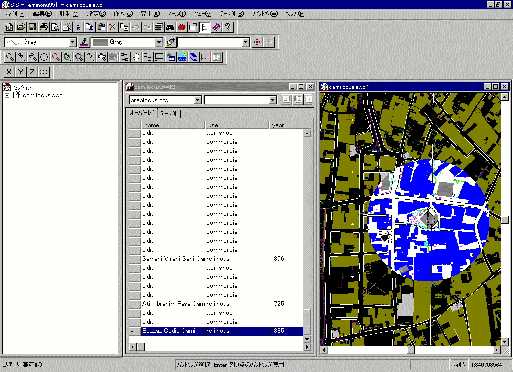Click the Print toolbar icon
The width and height of the screenshot is (513, 372).
coord(43,27)
